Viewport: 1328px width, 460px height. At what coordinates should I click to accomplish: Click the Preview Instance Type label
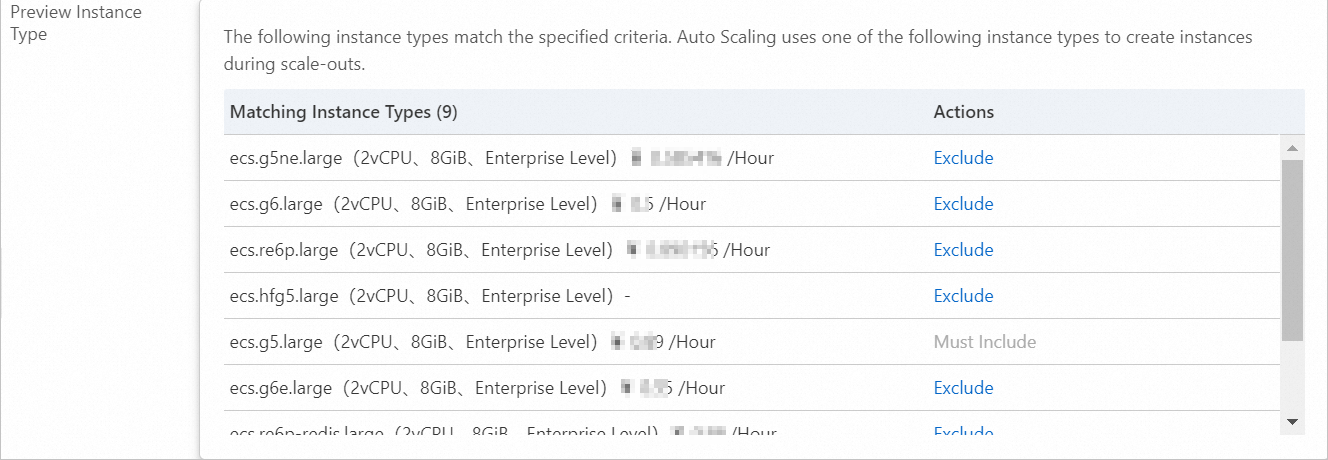(x=76, y=23)
